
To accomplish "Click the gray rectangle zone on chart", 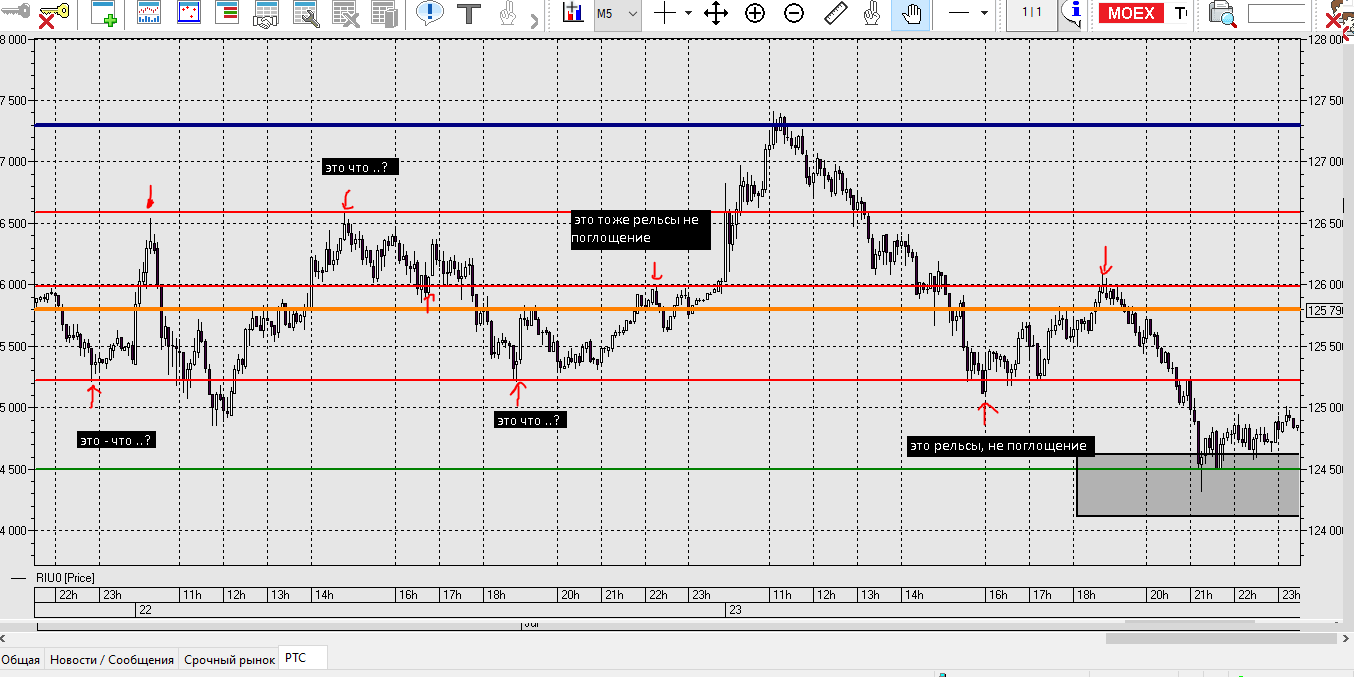I will [1188, 485].
